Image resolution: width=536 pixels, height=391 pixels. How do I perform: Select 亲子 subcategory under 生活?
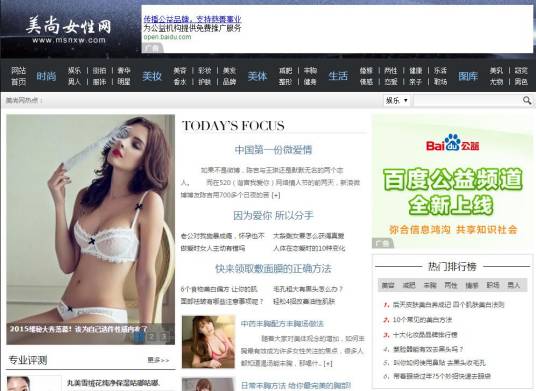click(x=416, y=82)
